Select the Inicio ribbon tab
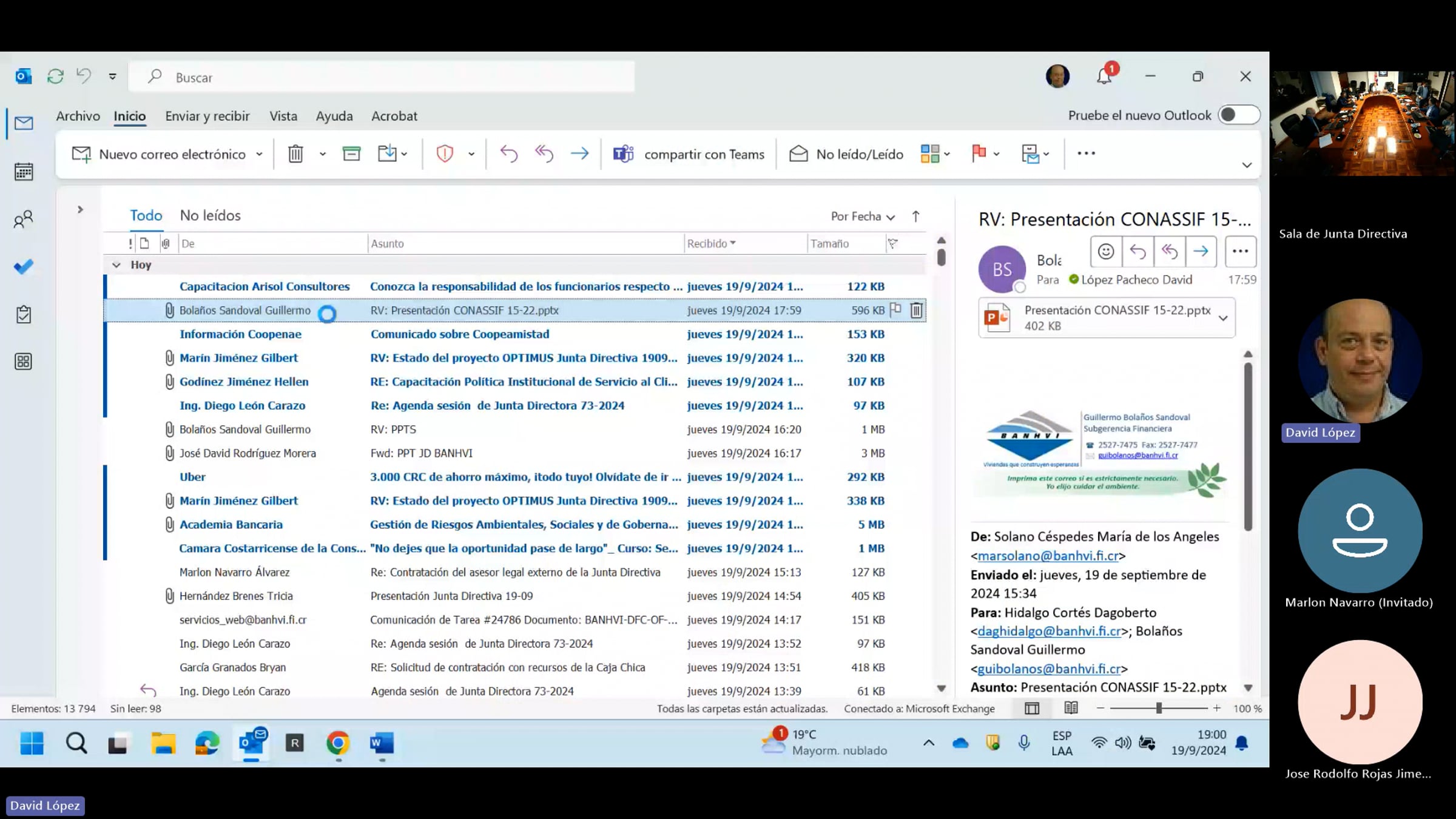The height and width of the screenshot is (819, 1456). (130, 116)
